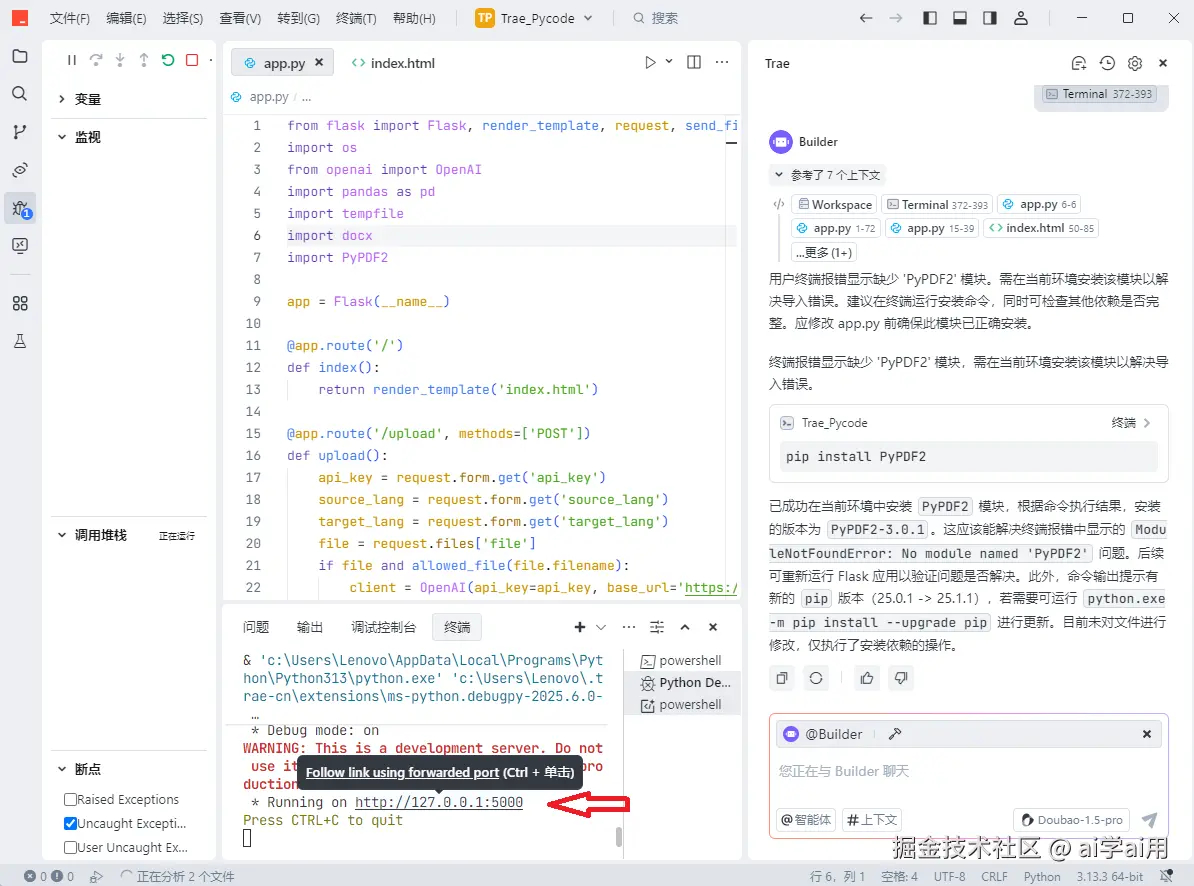Open Run and Debug icon with badge
Viewport: 1194px width, 886px height.
coord(20,208)
